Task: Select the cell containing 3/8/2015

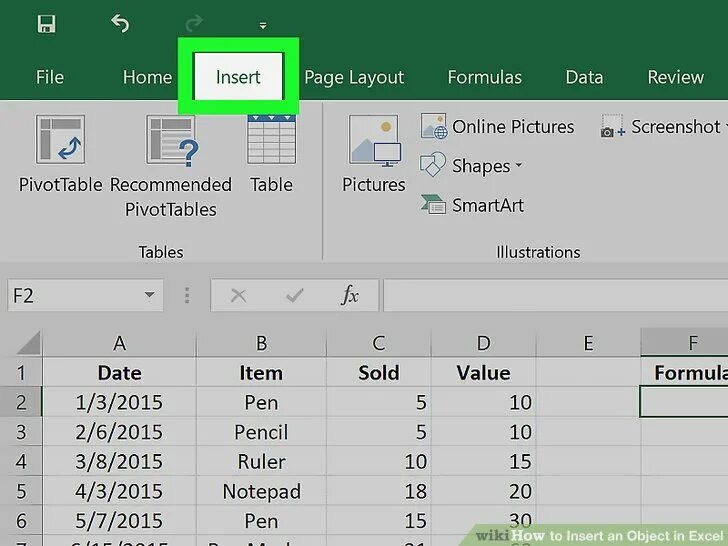Action: coord(119,461)
